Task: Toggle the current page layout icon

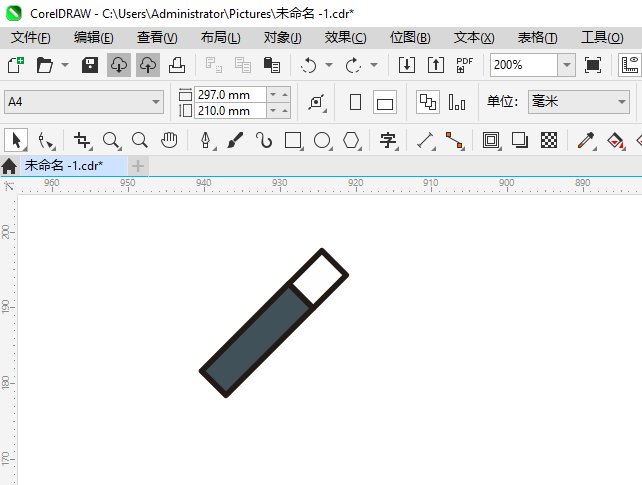Action: (x=457, y=102)
